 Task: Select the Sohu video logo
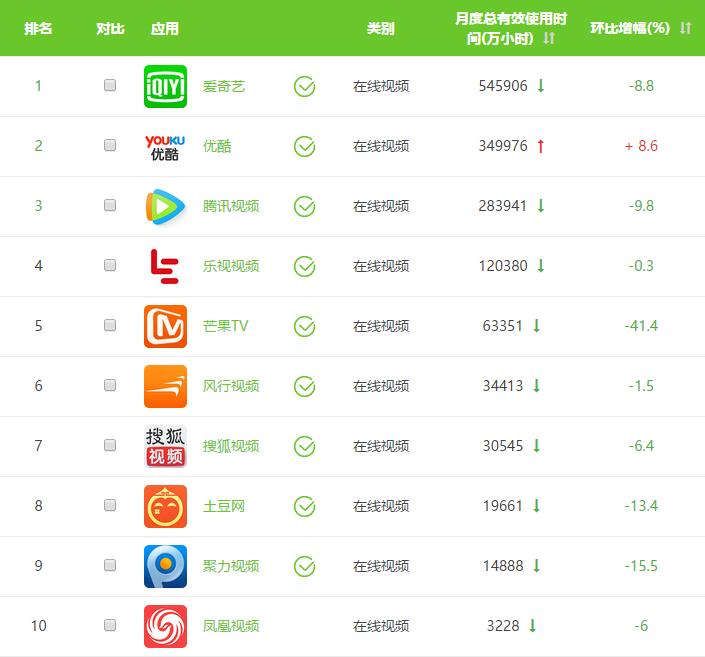click(x=165, y=446)
